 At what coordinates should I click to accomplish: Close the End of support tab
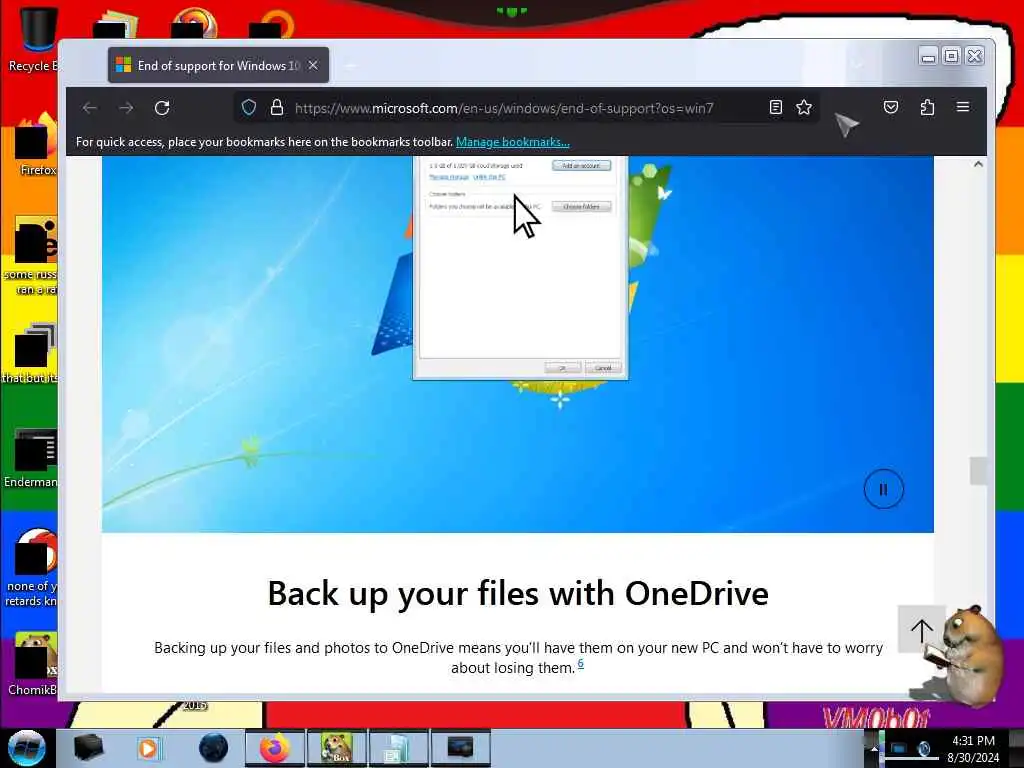pyautogui.click(x=313, y=65)
